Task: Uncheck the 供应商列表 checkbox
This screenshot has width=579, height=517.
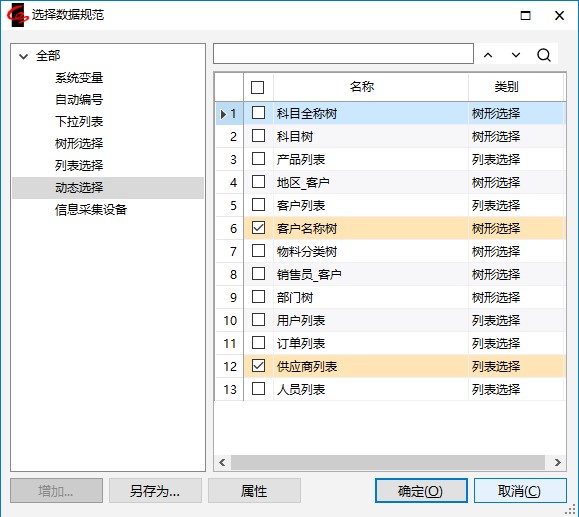Action: coord(258,366)
